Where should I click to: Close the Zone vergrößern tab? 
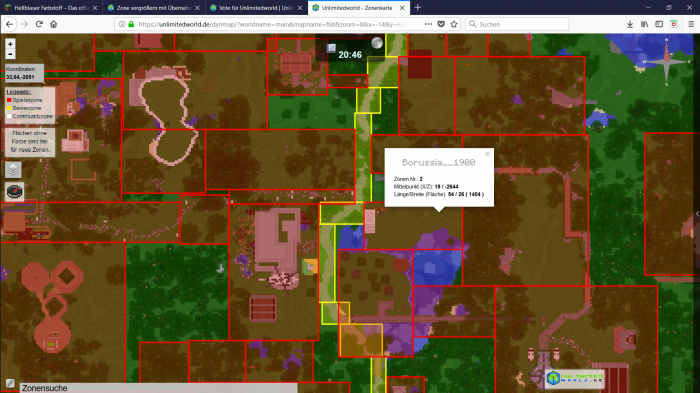[197, 8]
